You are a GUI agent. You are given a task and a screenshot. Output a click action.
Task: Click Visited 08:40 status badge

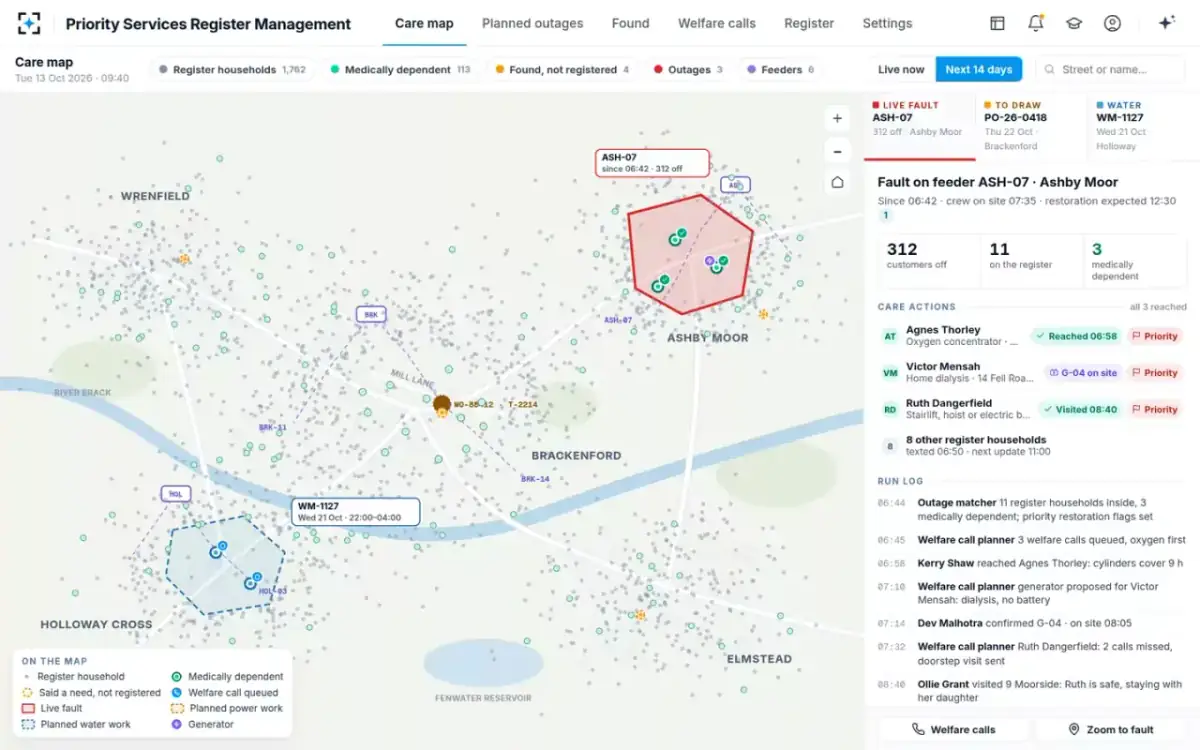[x=1079, y=410]
